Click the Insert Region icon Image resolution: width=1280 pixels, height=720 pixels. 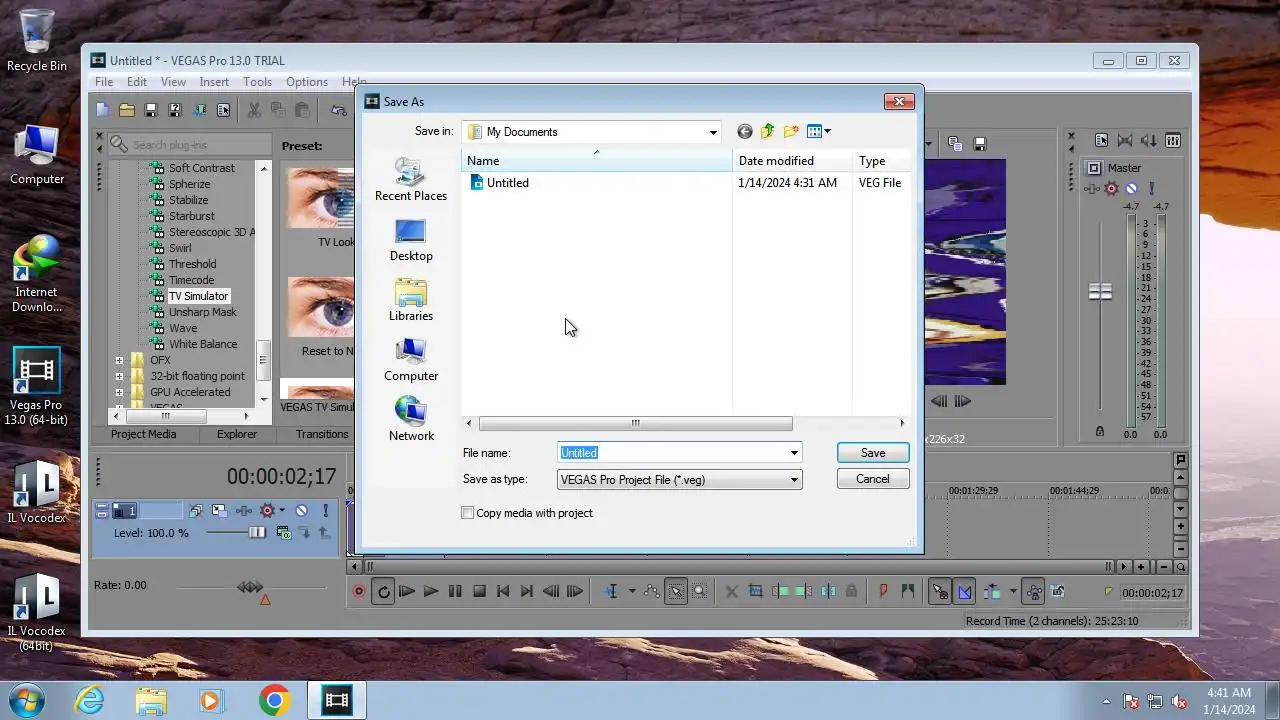coord(908,592)
